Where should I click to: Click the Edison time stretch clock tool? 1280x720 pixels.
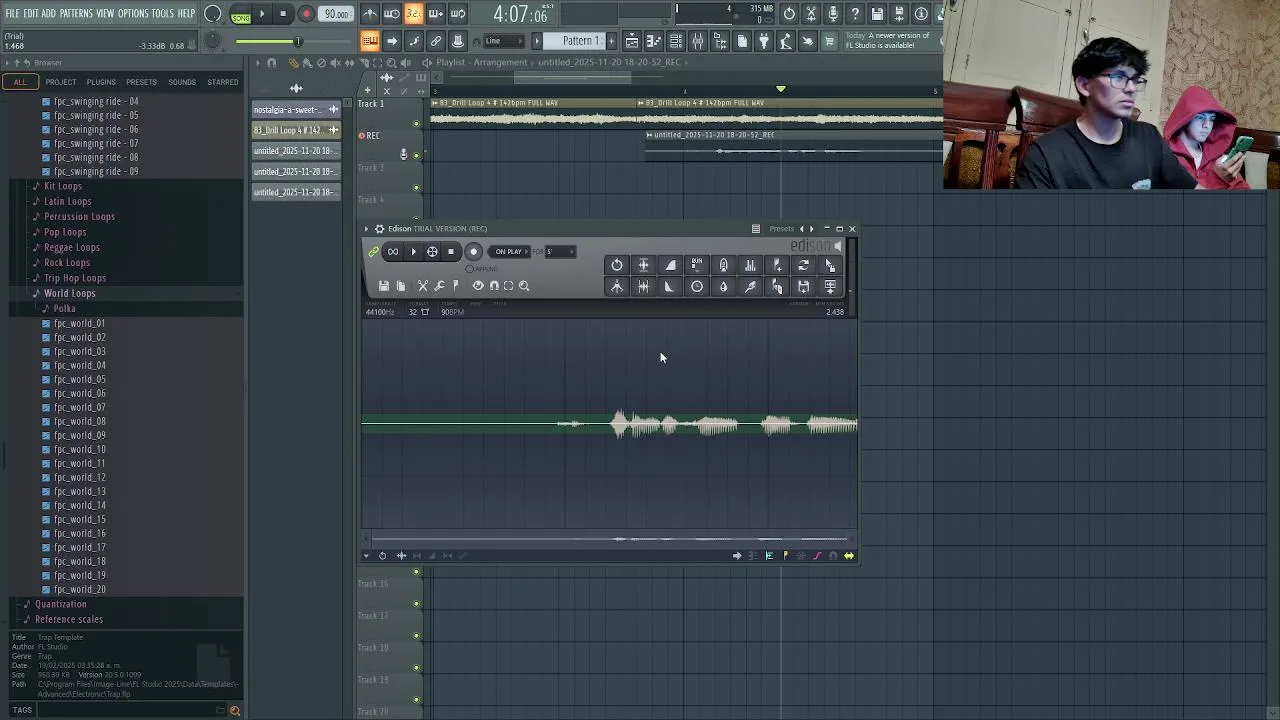[697, 287]
